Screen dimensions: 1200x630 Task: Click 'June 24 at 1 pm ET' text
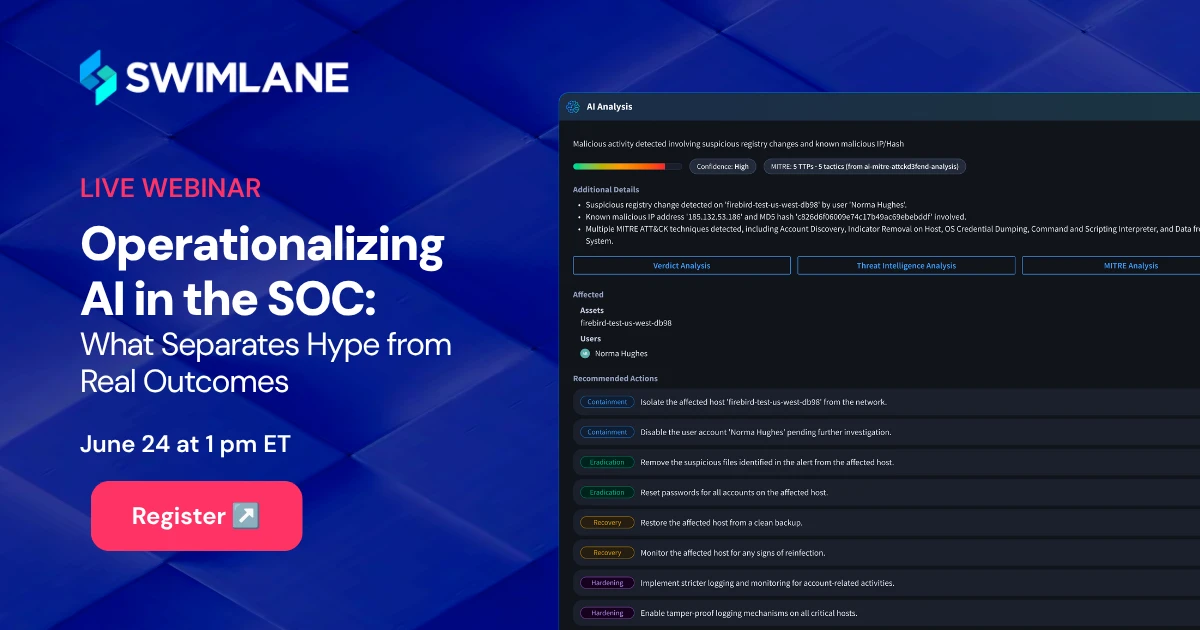coord(185,444)
